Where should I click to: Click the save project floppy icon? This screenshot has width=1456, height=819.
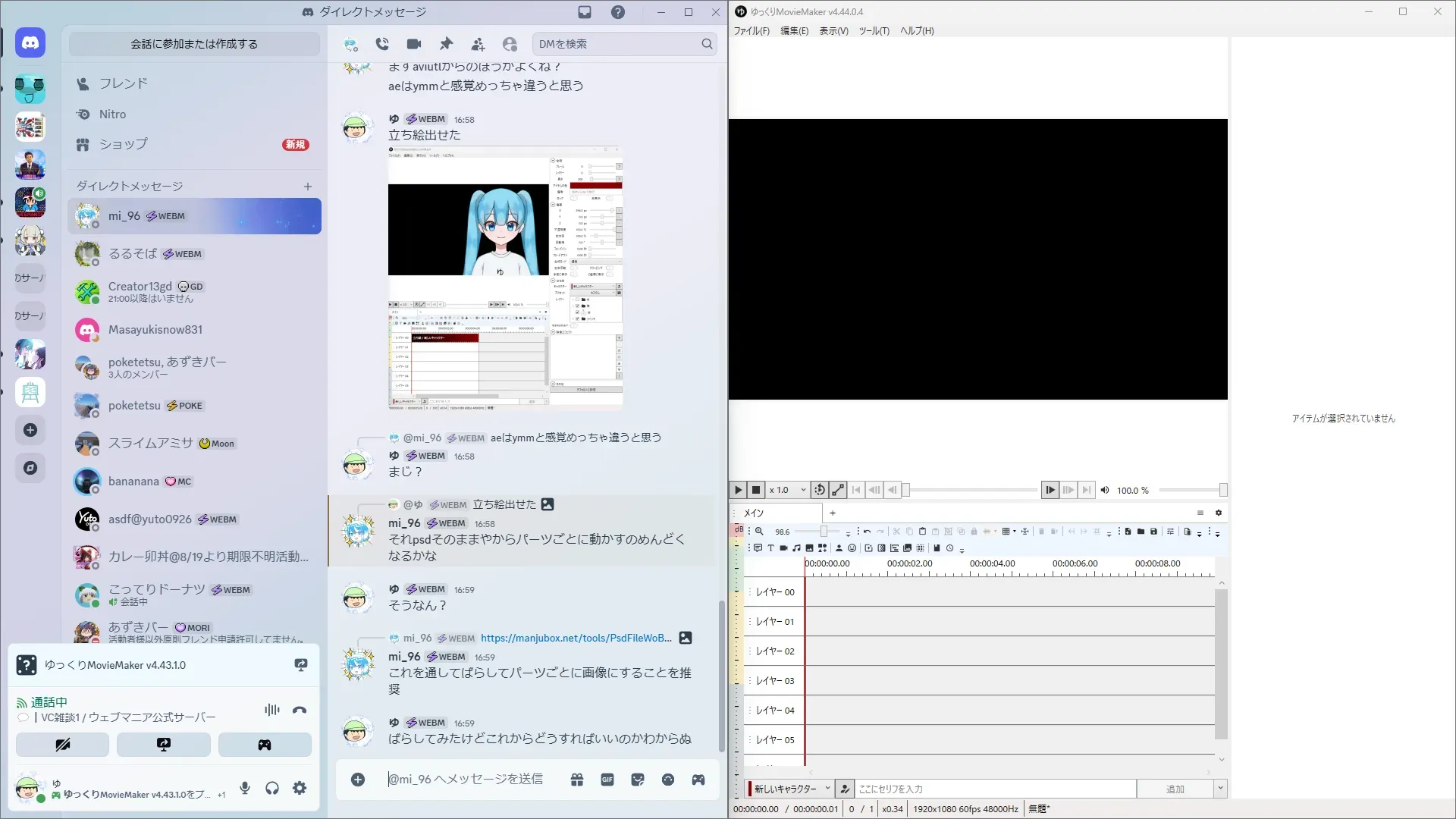point(1153,532)
